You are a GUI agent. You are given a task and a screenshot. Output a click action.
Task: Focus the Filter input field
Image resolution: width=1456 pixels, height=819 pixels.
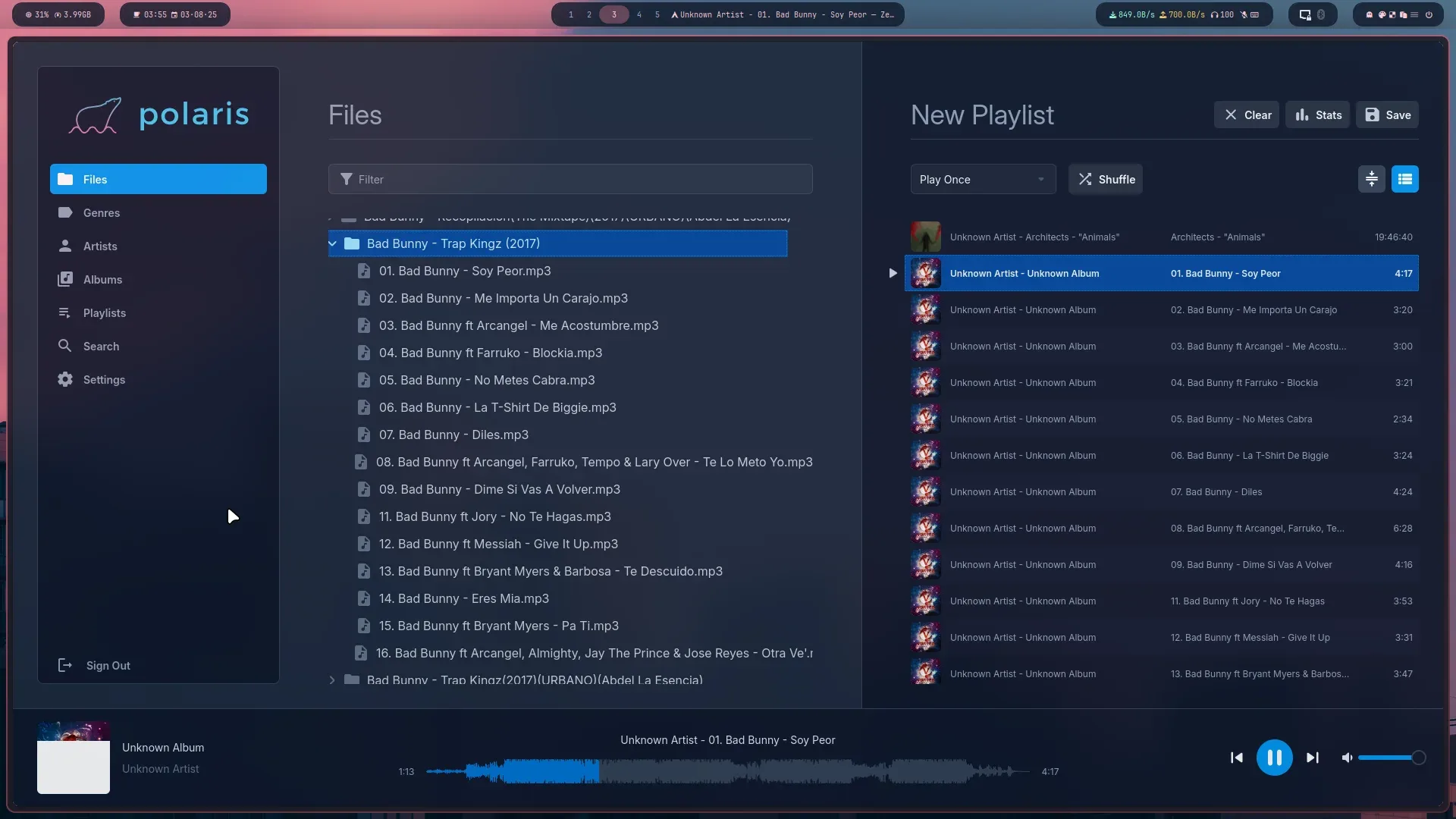click(570, 179)
